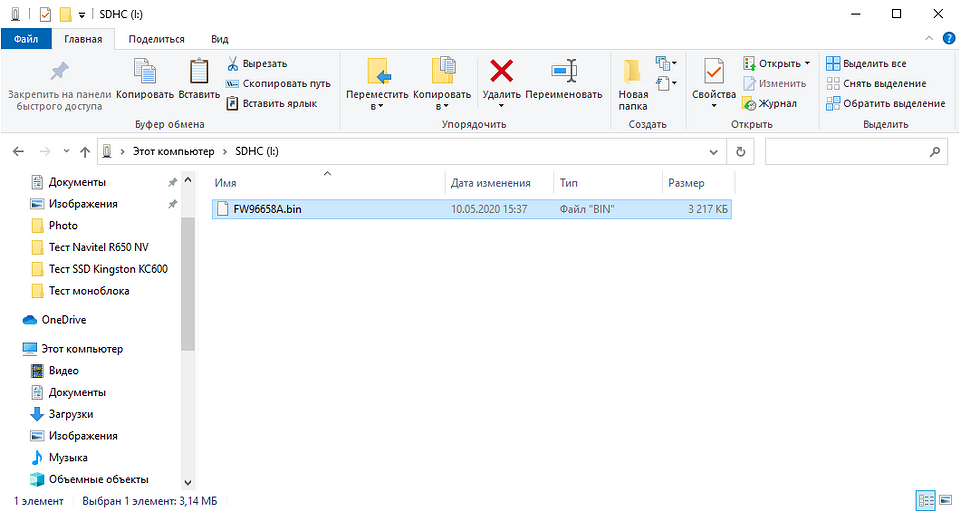Expand the Move to (Переместить в) dropdown

pyautogui.click(x=377, y=106)
